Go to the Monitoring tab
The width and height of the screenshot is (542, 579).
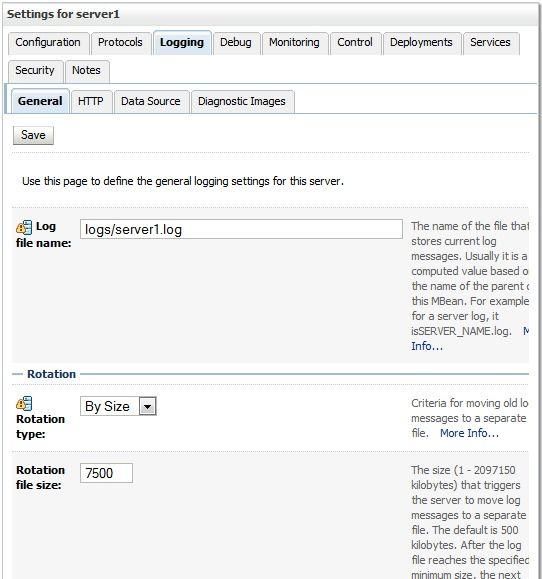click(x=295, y=43)
